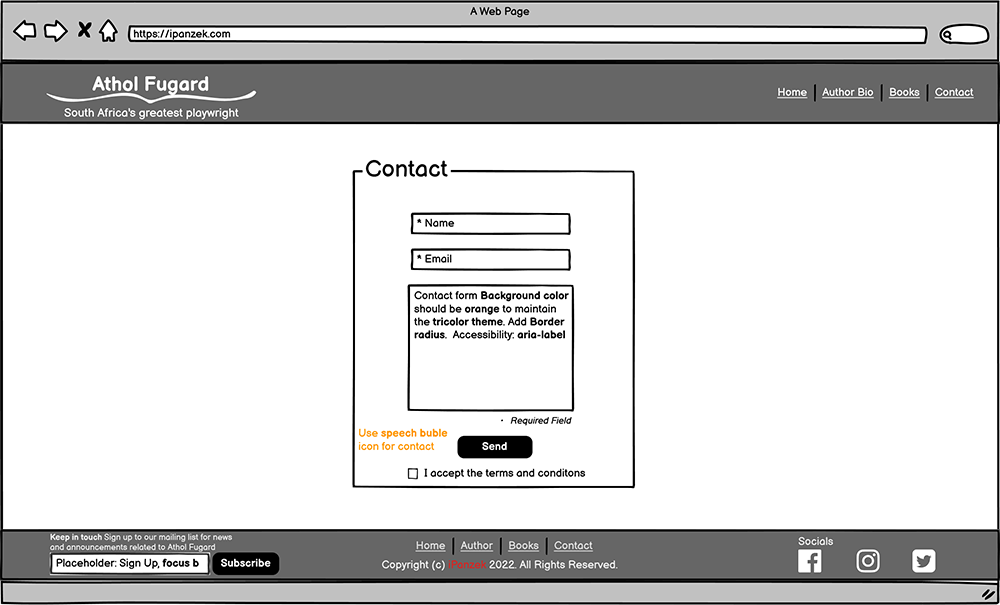Click the orange speech bubble icon note
Viewport: 1000px width, 605px height.
coord(403,440)
